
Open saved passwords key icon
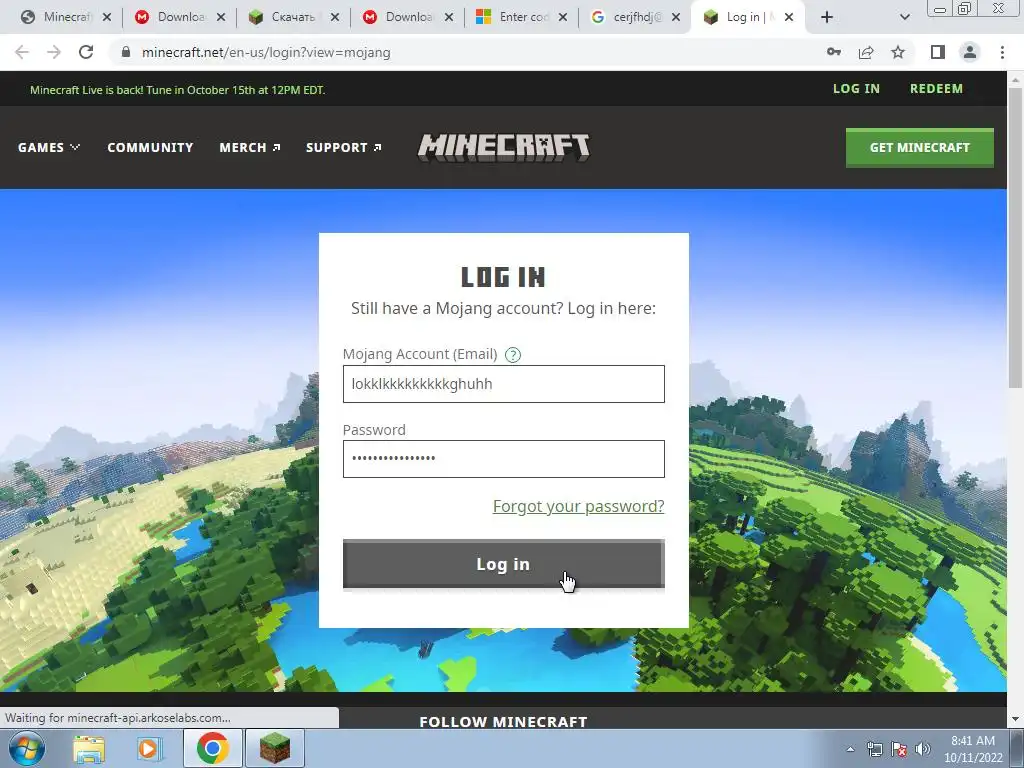pyautogui.click(x=834, y=52)
